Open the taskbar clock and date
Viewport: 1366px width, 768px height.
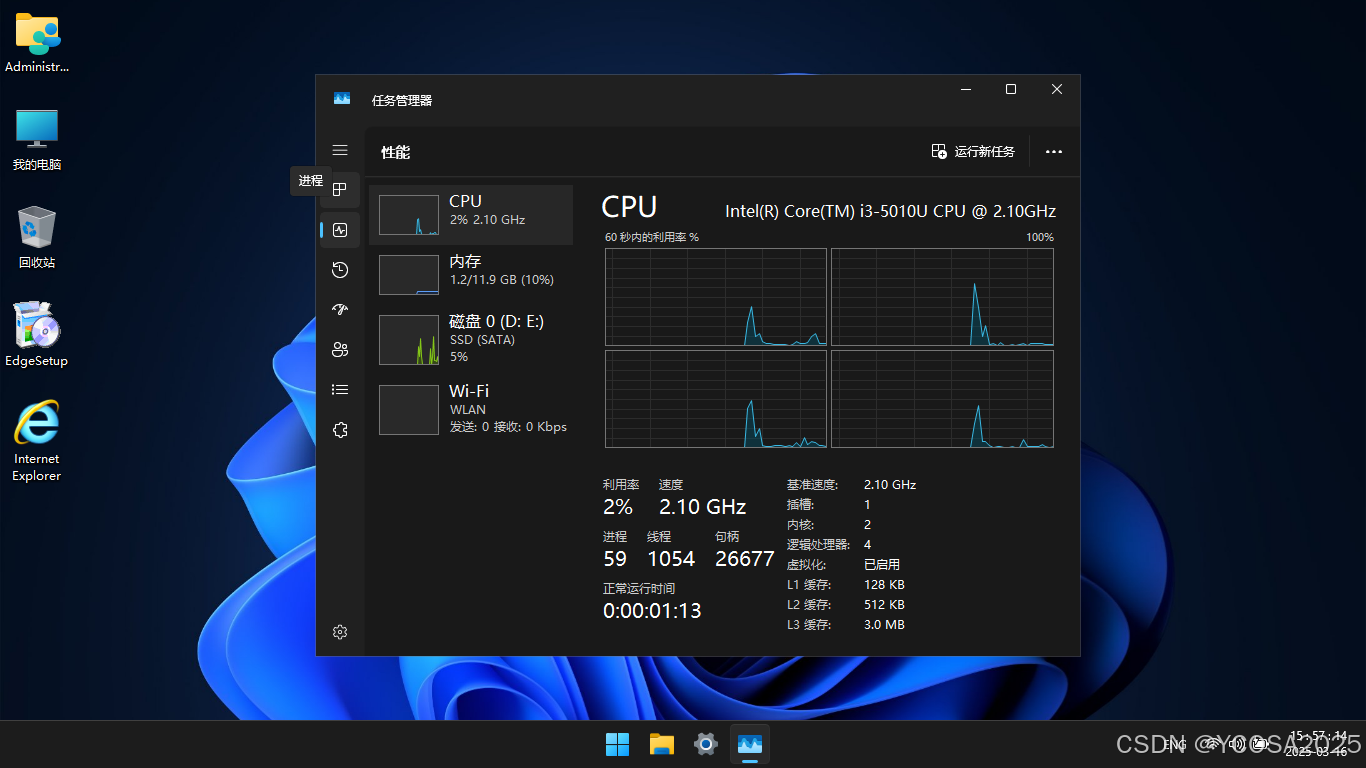(1318, 743)
